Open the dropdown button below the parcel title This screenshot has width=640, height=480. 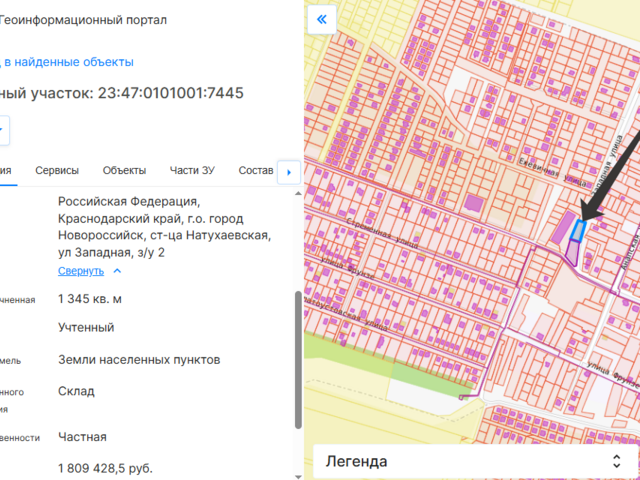[4, 130]
